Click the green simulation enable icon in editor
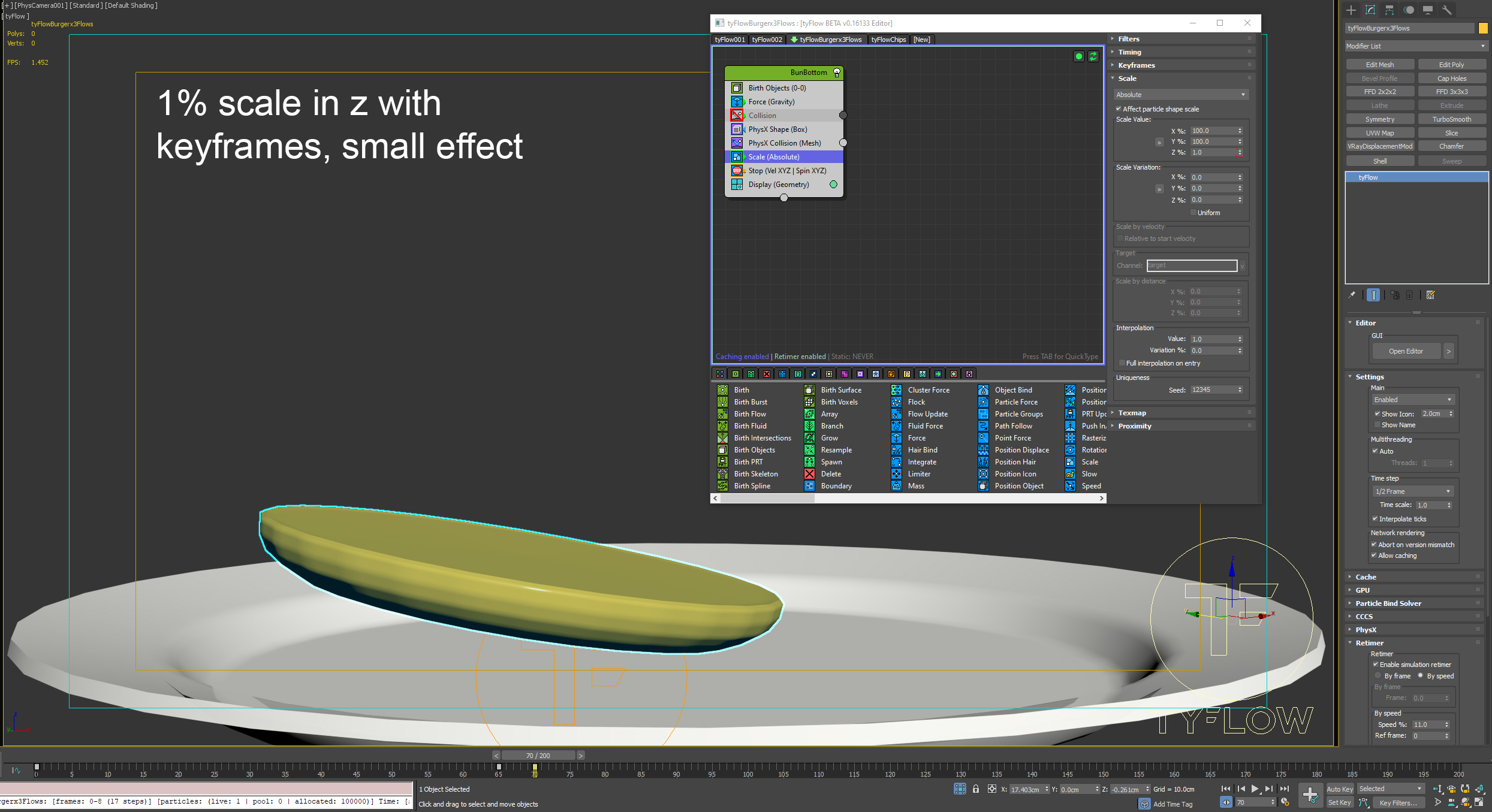This screenshot has height=812, width=1492. click(1078, 56)
